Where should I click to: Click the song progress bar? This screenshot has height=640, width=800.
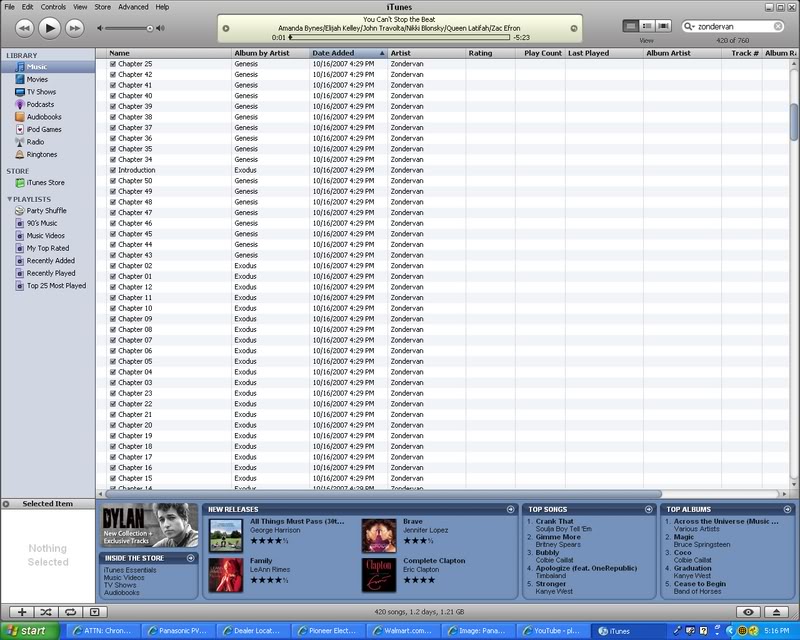(400, 37)
